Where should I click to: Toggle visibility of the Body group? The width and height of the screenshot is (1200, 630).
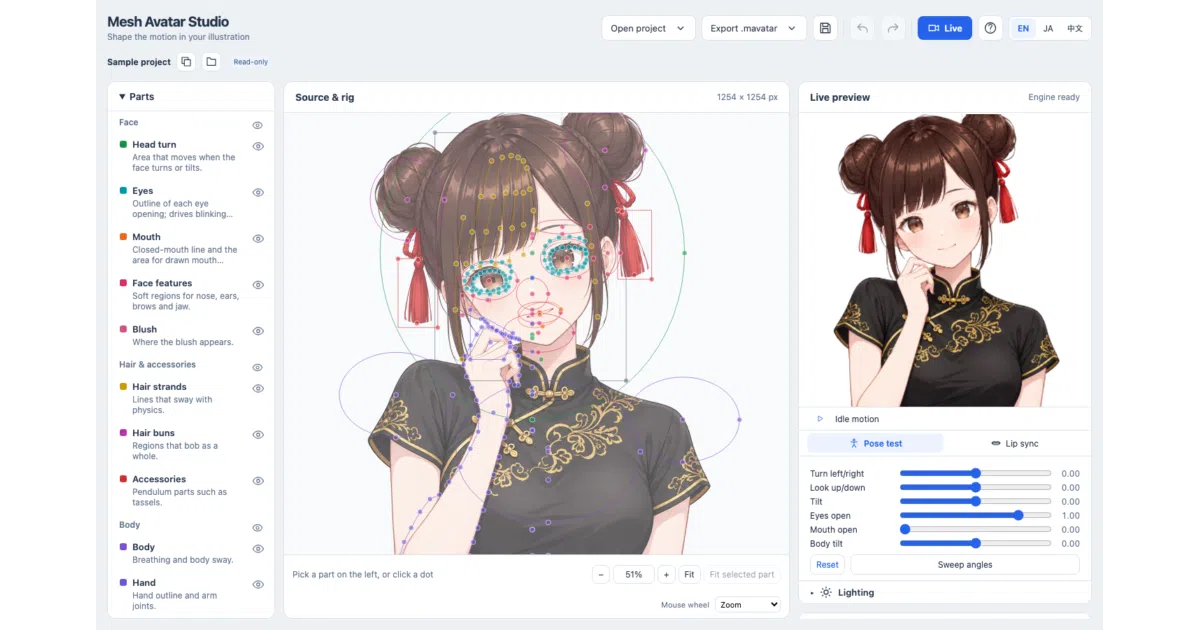[257, 528]
